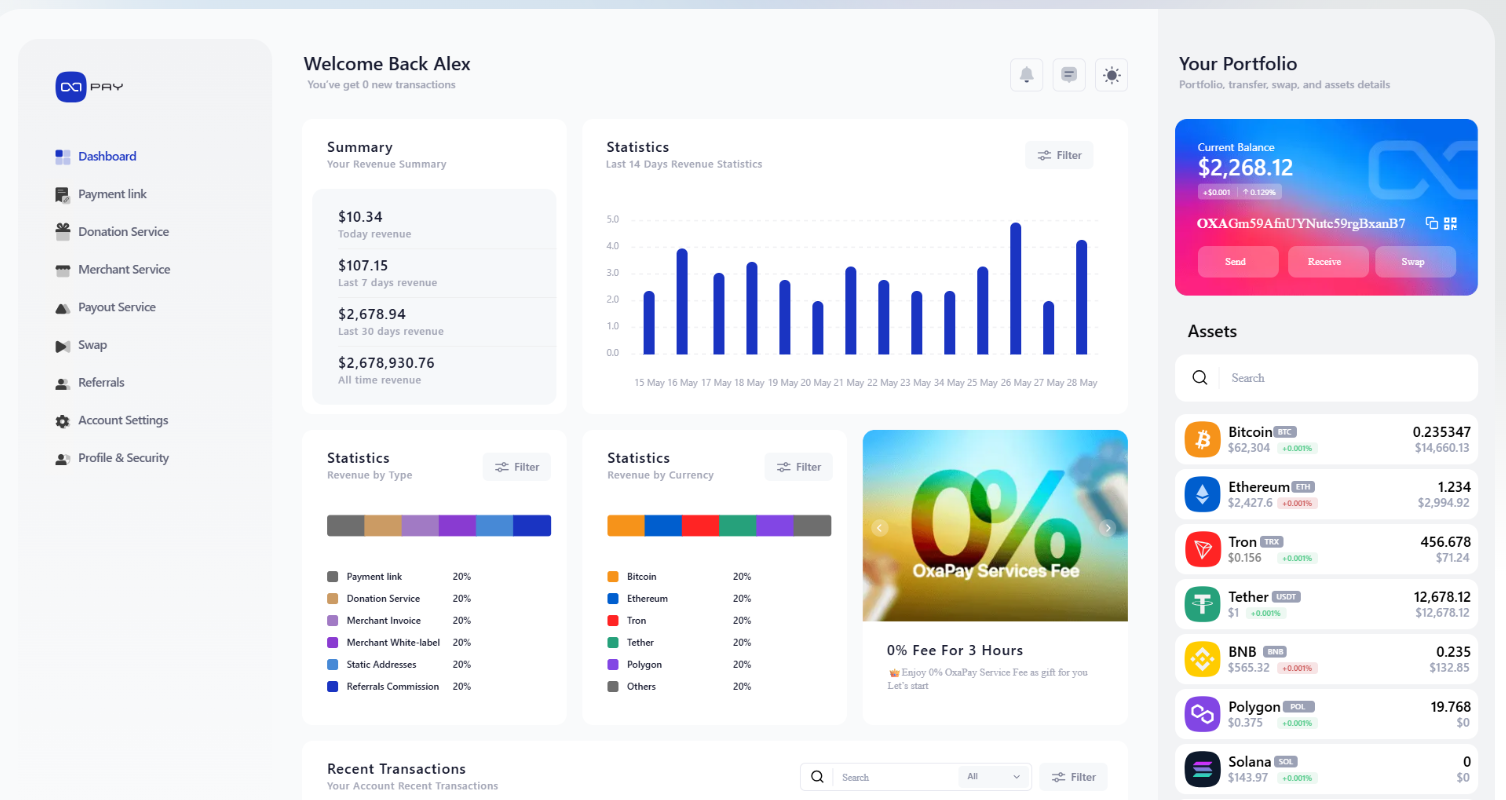Advance banner with right carousel arrow
Image resolution: width=1506 pixels, height=800 pixels.
(1107, 528)
